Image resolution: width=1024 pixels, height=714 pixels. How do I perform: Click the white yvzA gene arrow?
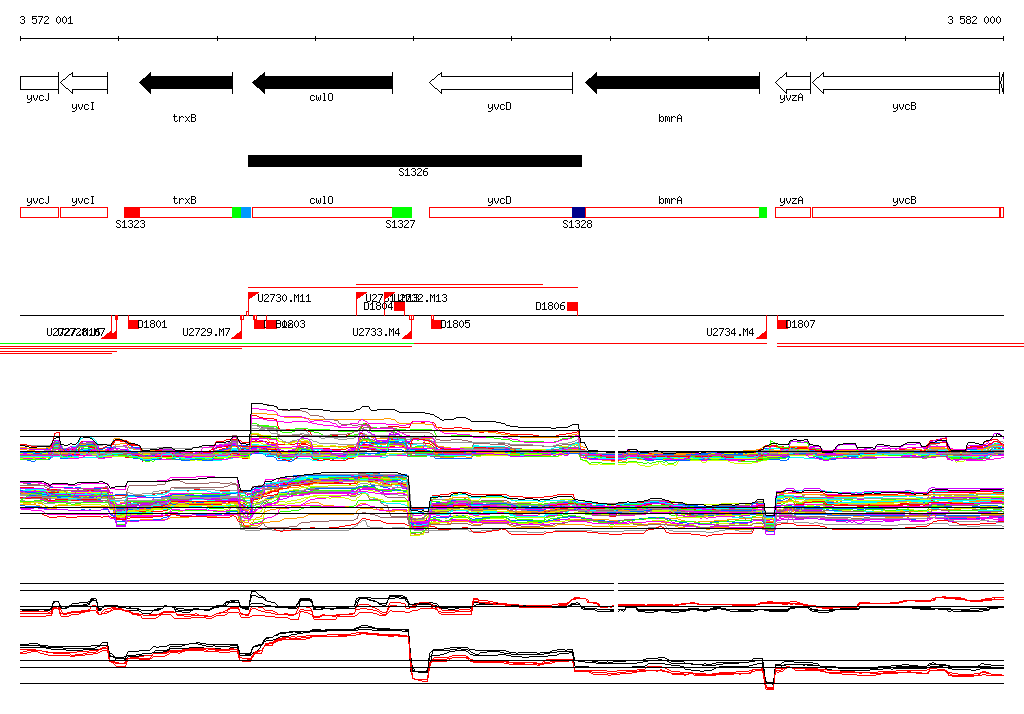[793, 83]
